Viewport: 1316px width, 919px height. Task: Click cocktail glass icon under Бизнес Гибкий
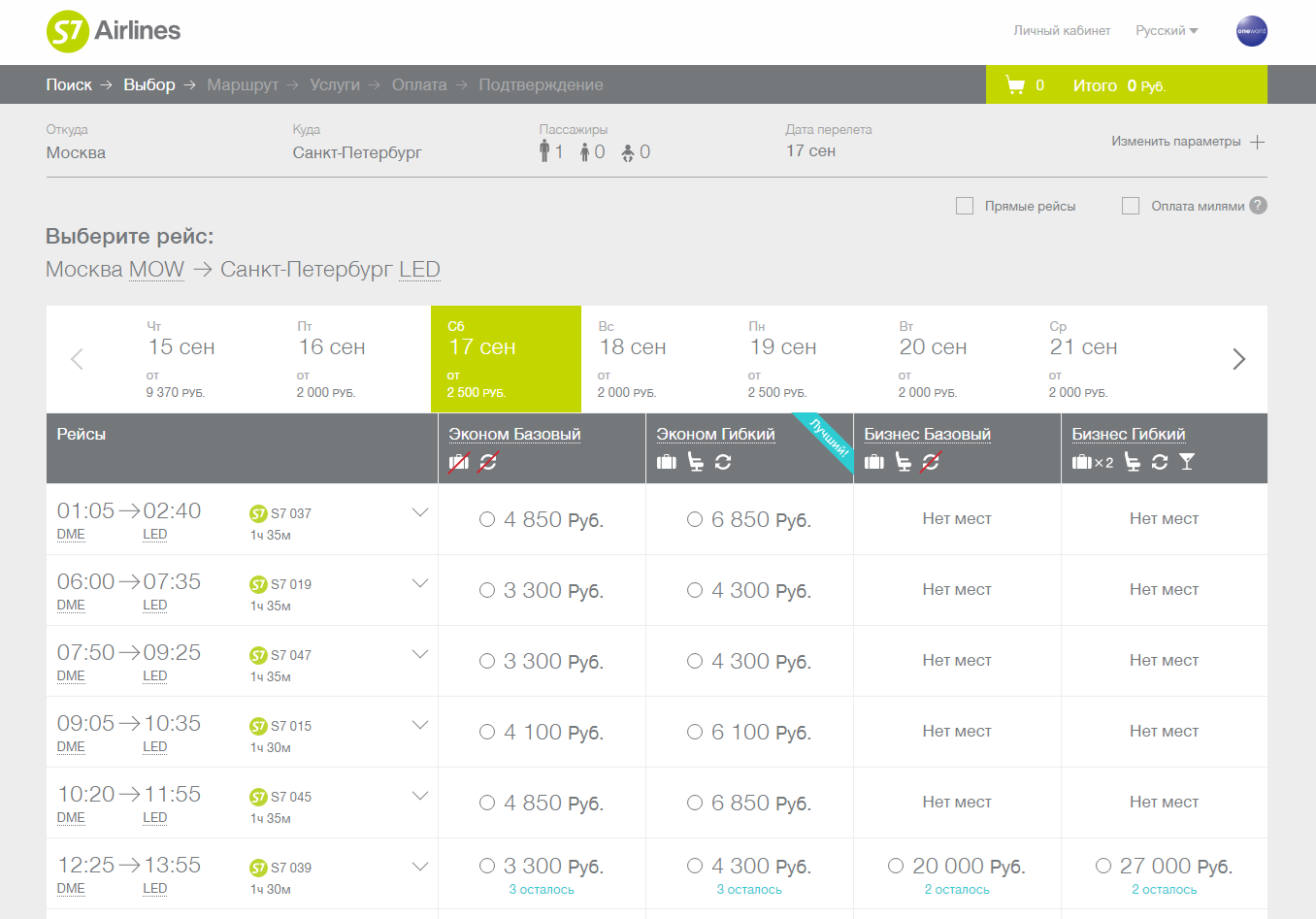point(1187,462)
